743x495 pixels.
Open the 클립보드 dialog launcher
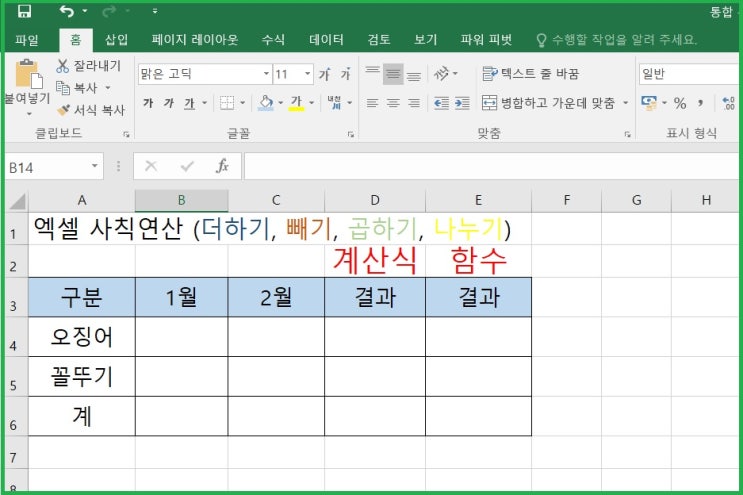pyautogui.click(x=126, y=135)
